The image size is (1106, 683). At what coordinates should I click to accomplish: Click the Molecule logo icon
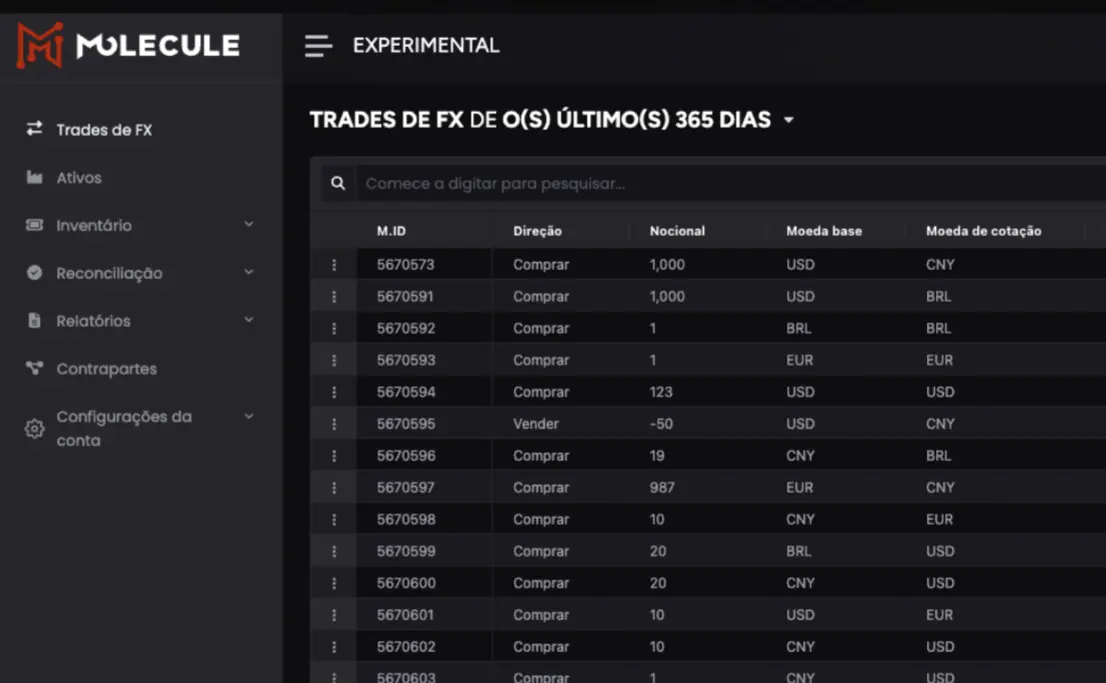(x=40, y=46)
